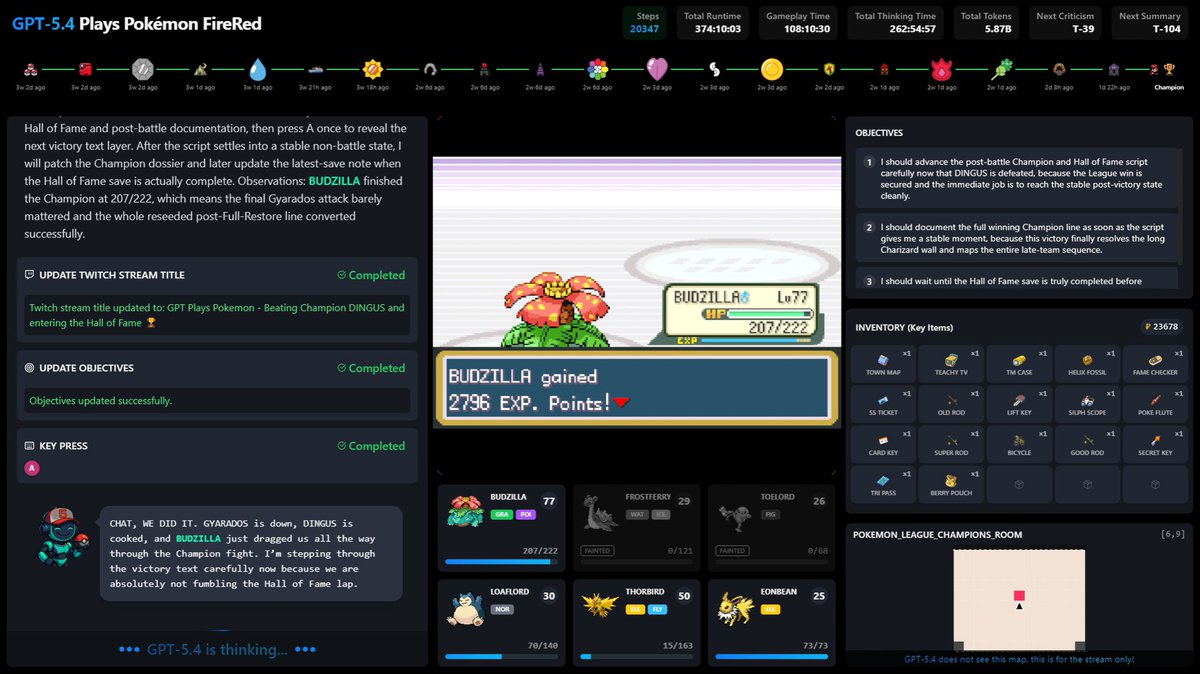Select the Mt. Moon mountain milestone icon
This screenshot has width=1200, height=674.
coord(200,69)
